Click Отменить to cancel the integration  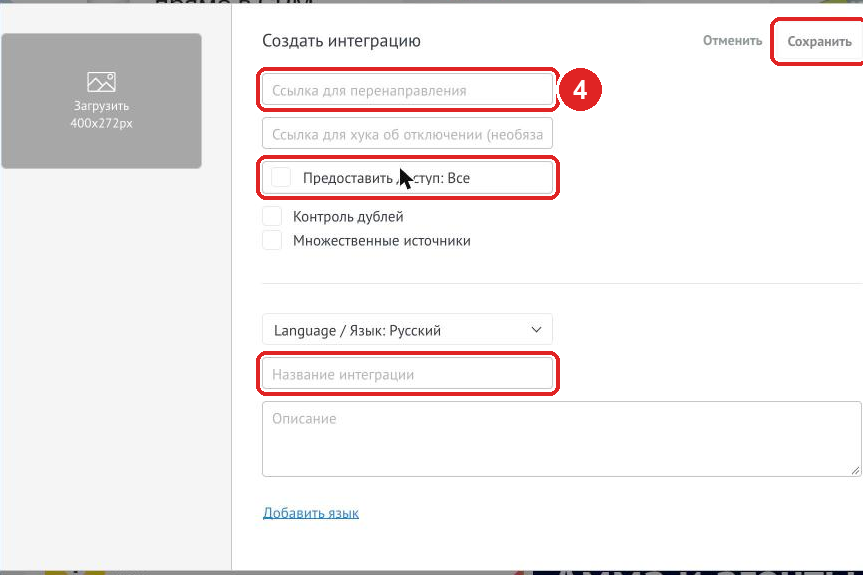(x=732, y=41)
